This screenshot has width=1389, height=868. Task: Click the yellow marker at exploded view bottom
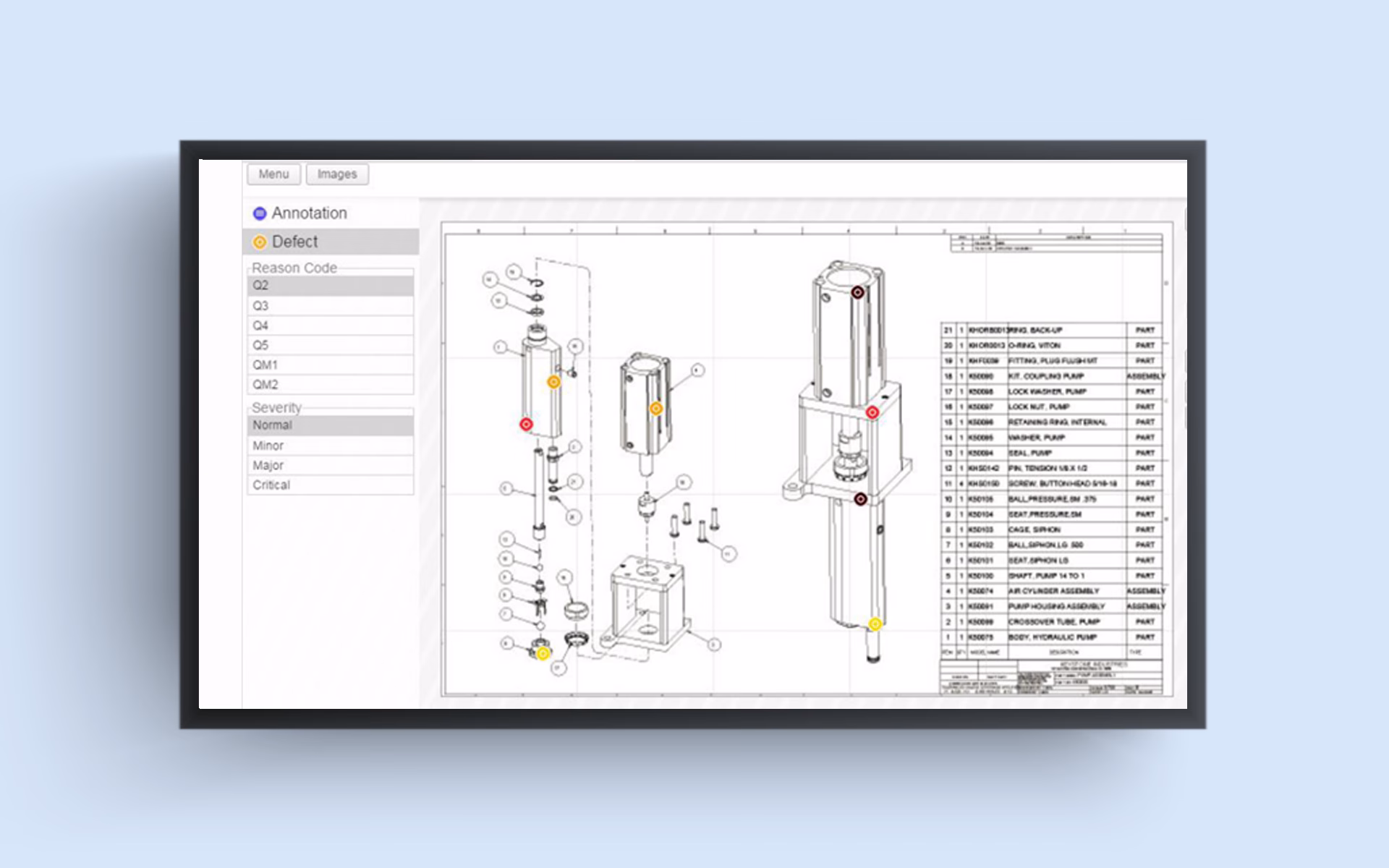click(x=543, y=653)
